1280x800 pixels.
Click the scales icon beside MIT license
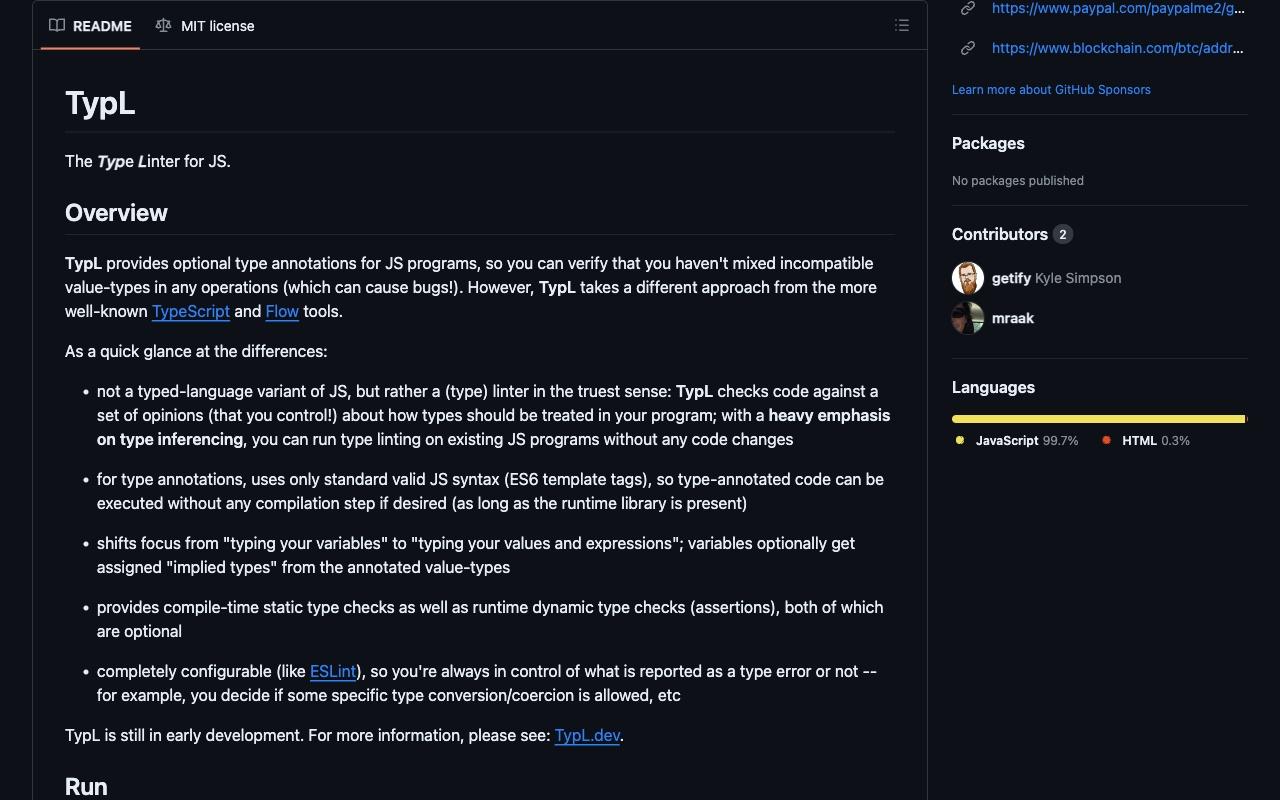163,26
